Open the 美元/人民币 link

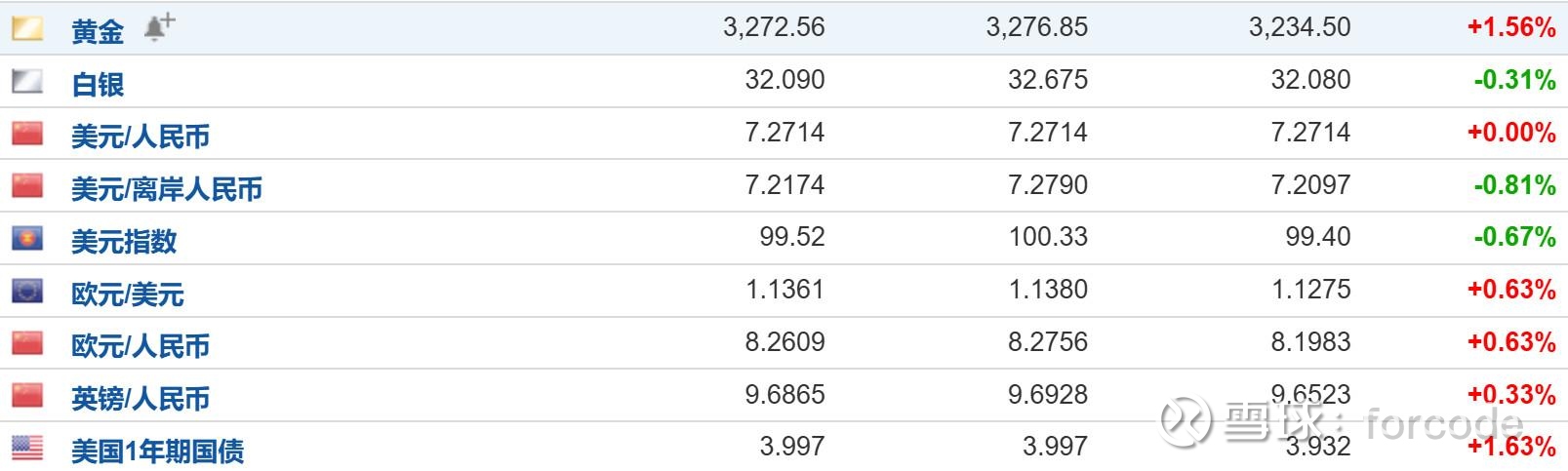point(141,137)
